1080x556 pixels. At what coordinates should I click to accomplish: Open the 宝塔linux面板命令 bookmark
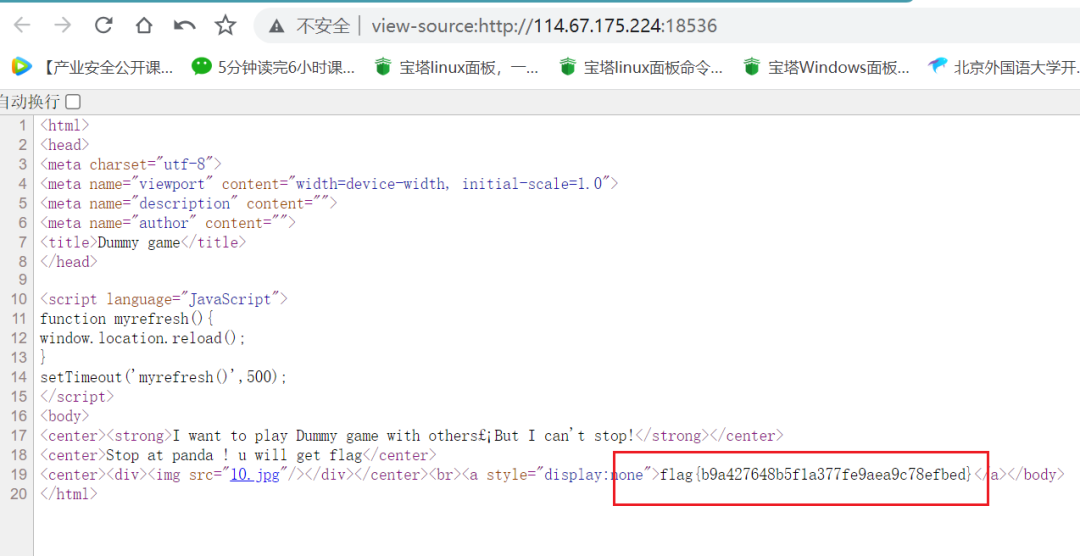(x=641, y=67)
